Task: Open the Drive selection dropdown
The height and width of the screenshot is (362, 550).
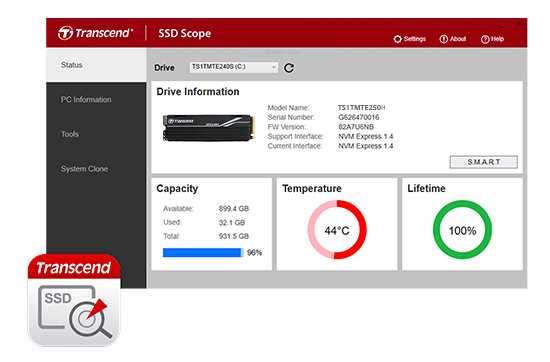Action: click(234, 67)
